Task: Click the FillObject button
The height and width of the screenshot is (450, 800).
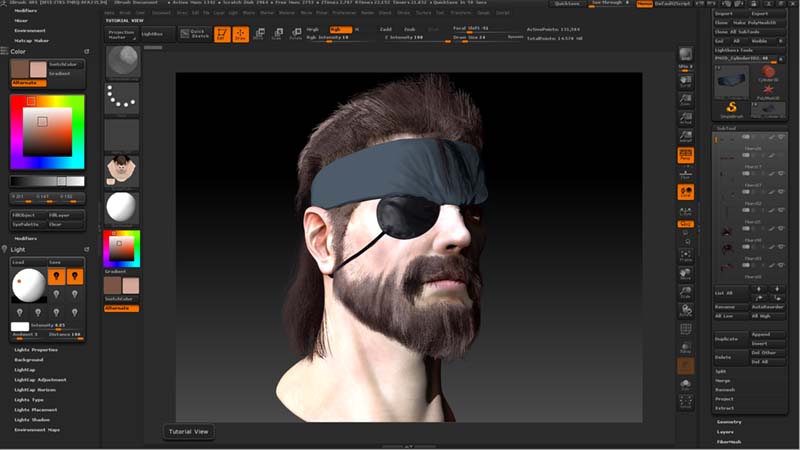Action: click(28, 215)
